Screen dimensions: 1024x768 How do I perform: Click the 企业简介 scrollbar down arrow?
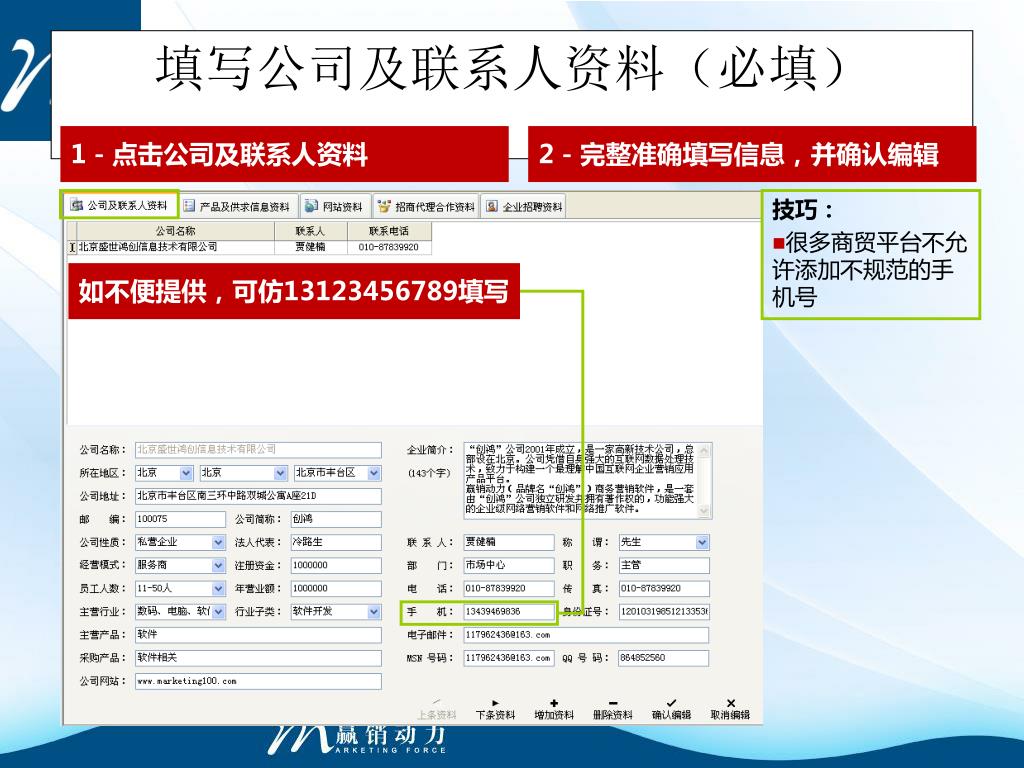[x=704, y=511]
